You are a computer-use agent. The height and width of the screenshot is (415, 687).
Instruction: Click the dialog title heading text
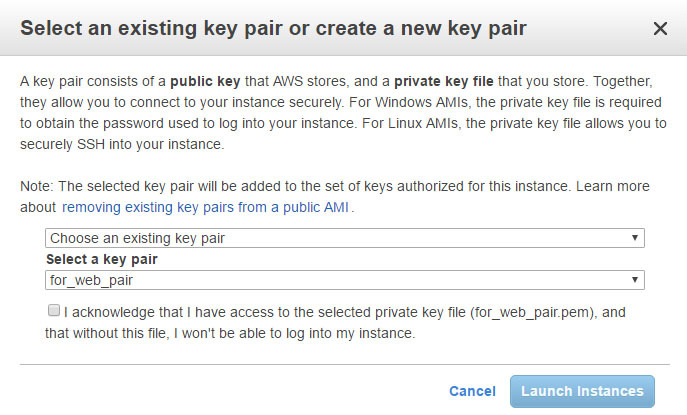pos(275,28)
